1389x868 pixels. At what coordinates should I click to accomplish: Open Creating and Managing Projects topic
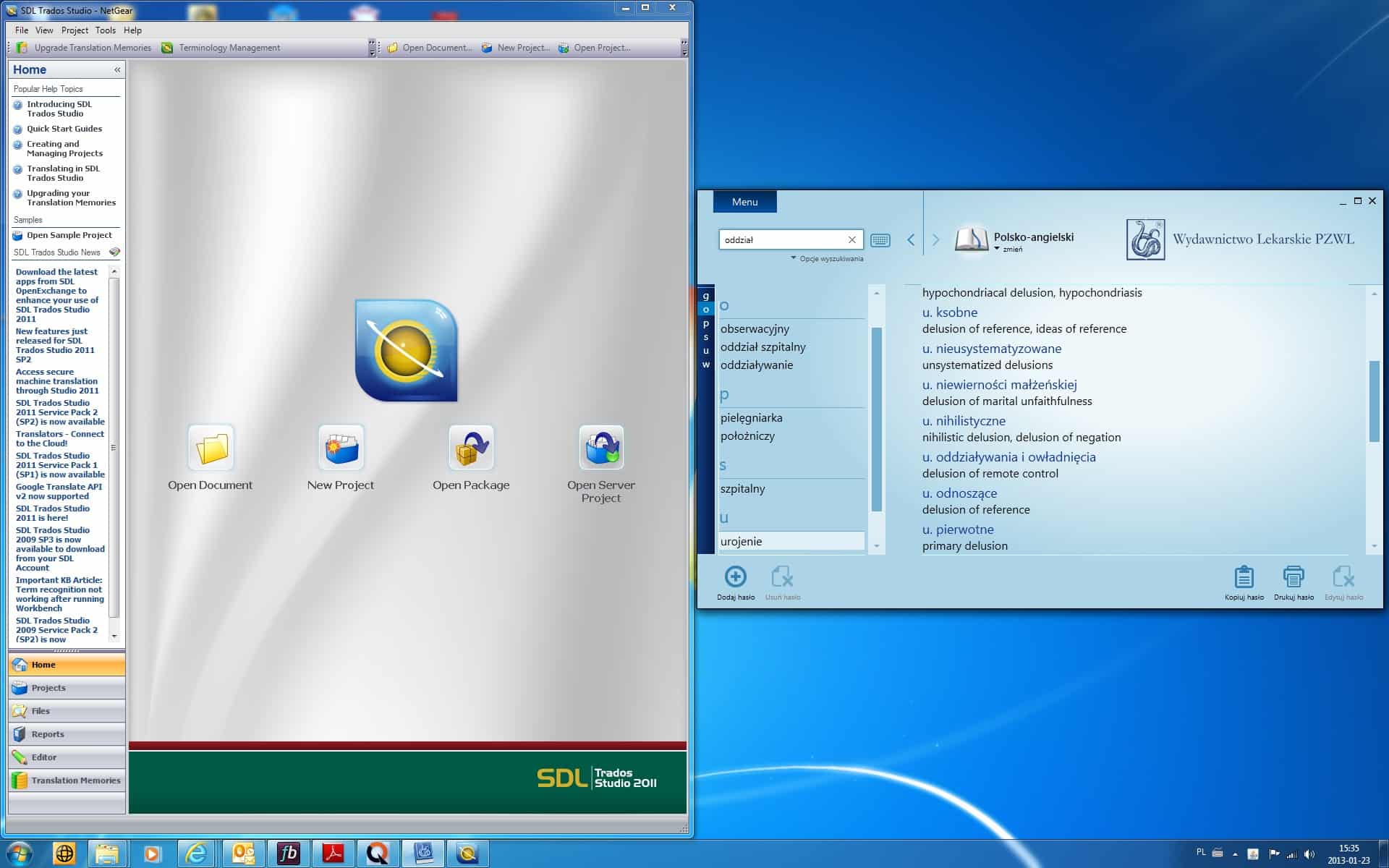(x=64, y=148)
